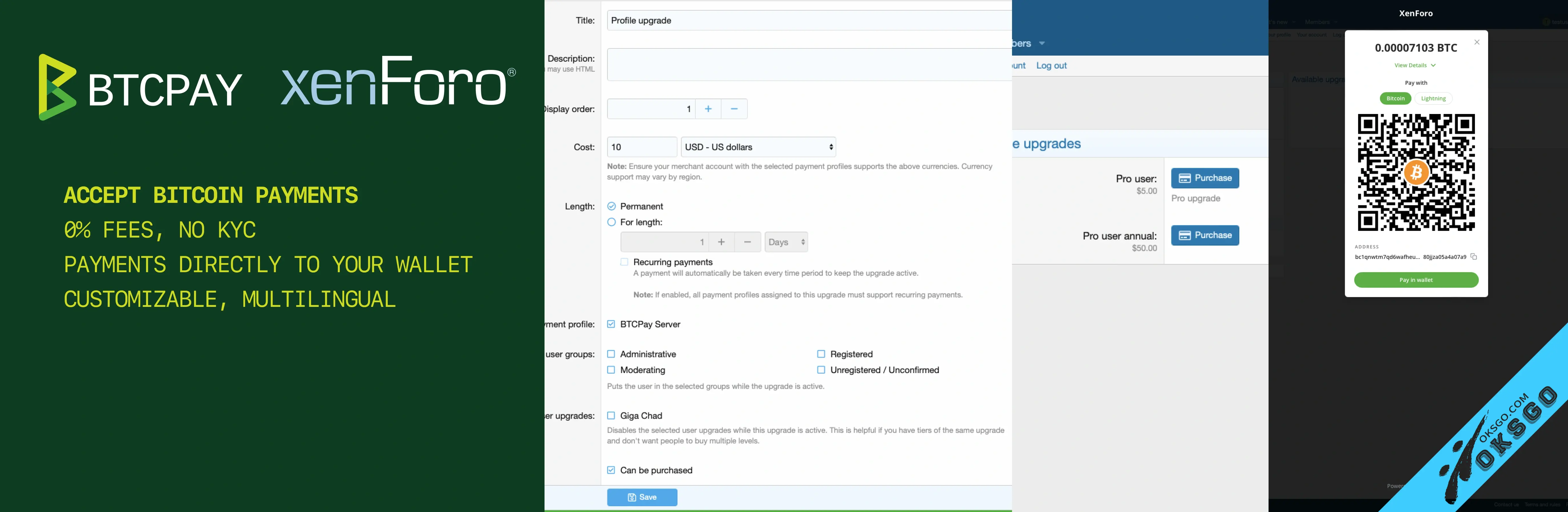
Task: Copy the Bitcoin address with copy icon
Action: [x=1474, y=257]
